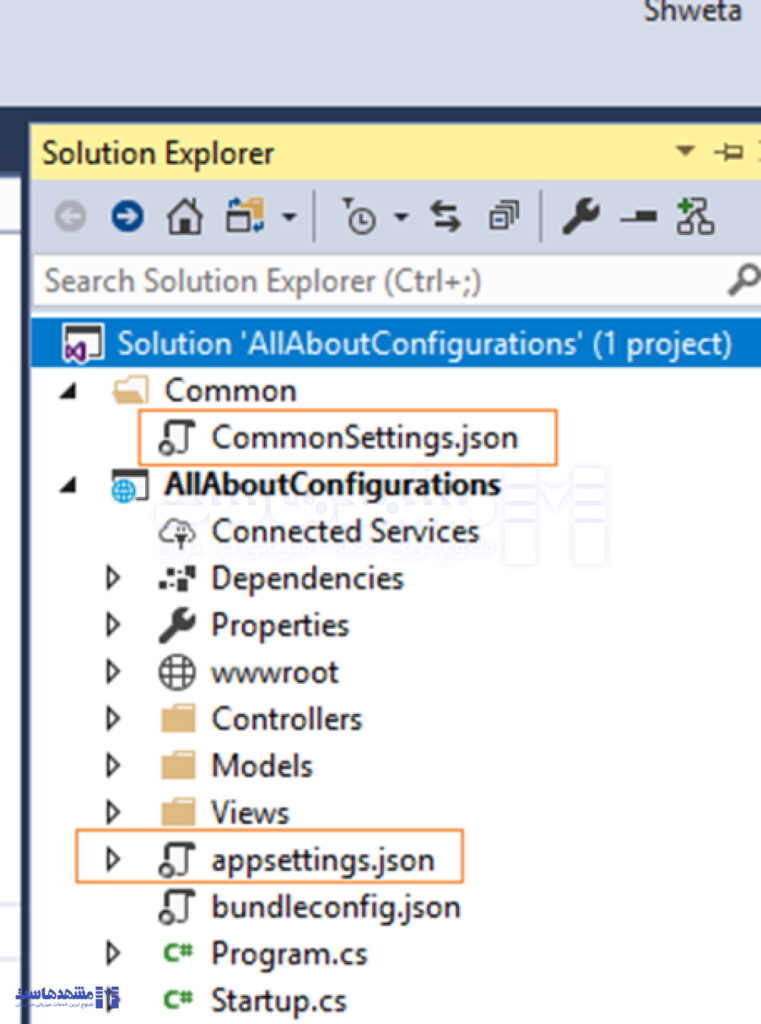Open Properties via the wrench toolbar icon
Screen dimensions: 761x1024
pyautogui.click(x=580, y=216)
